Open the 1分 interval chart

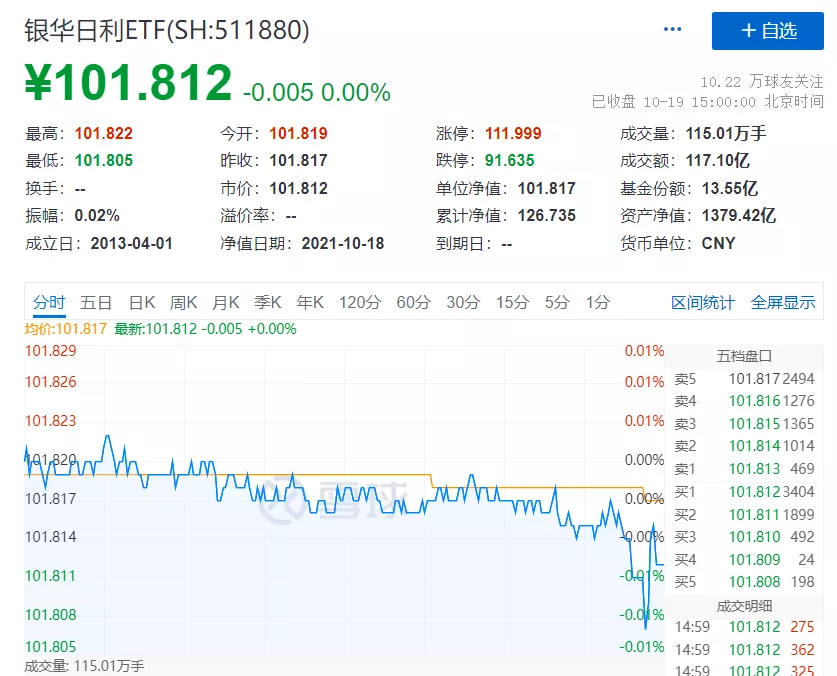pos(598,302)
